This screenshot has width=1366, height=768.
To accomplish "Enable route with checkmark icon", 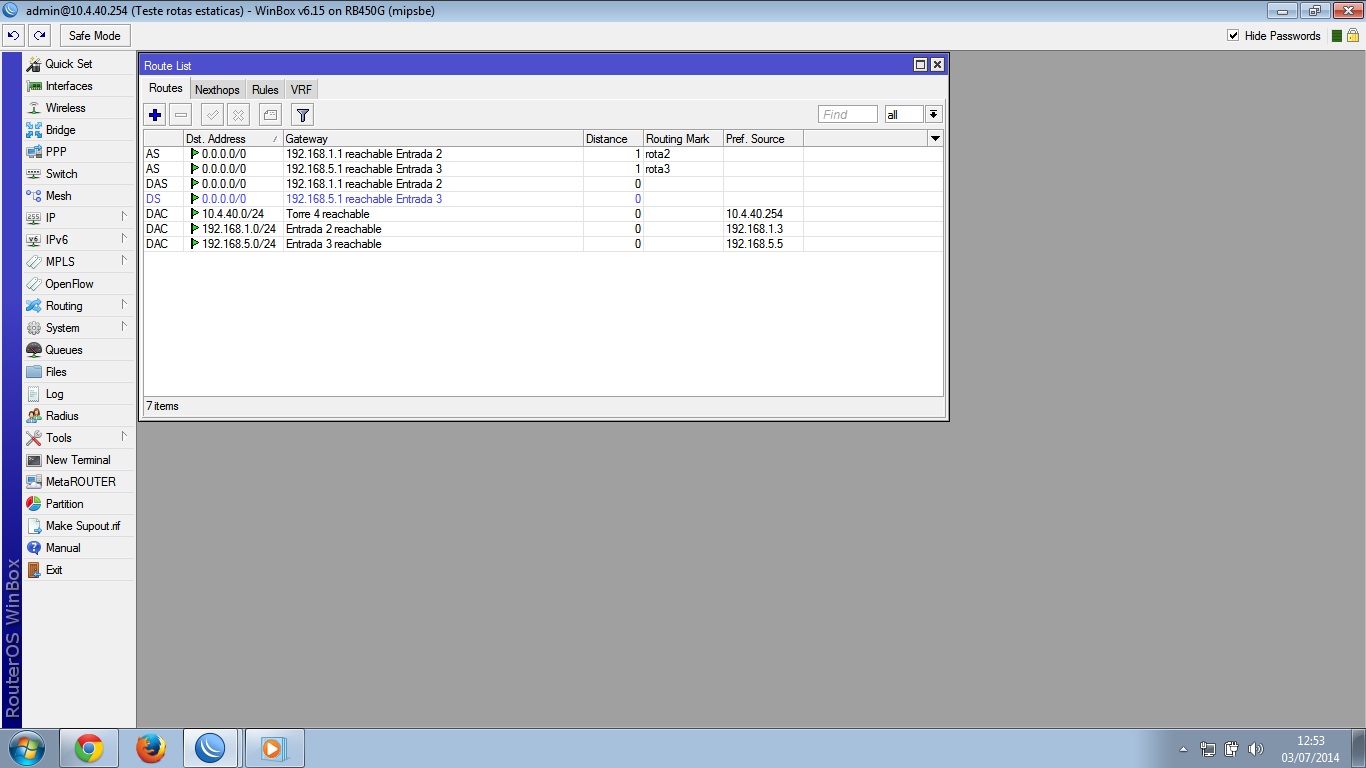I will coord(212,115).
